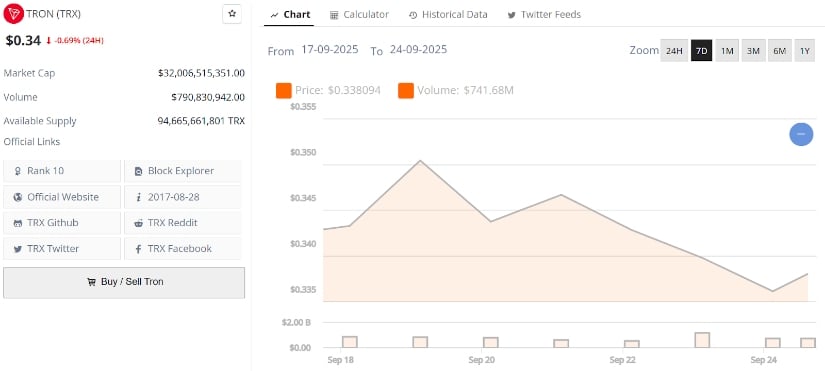Image resolution: width=825 pixels, height=371 pixels.
Task: Switch to the Calculator tab
Action: [x=359, y=15]
